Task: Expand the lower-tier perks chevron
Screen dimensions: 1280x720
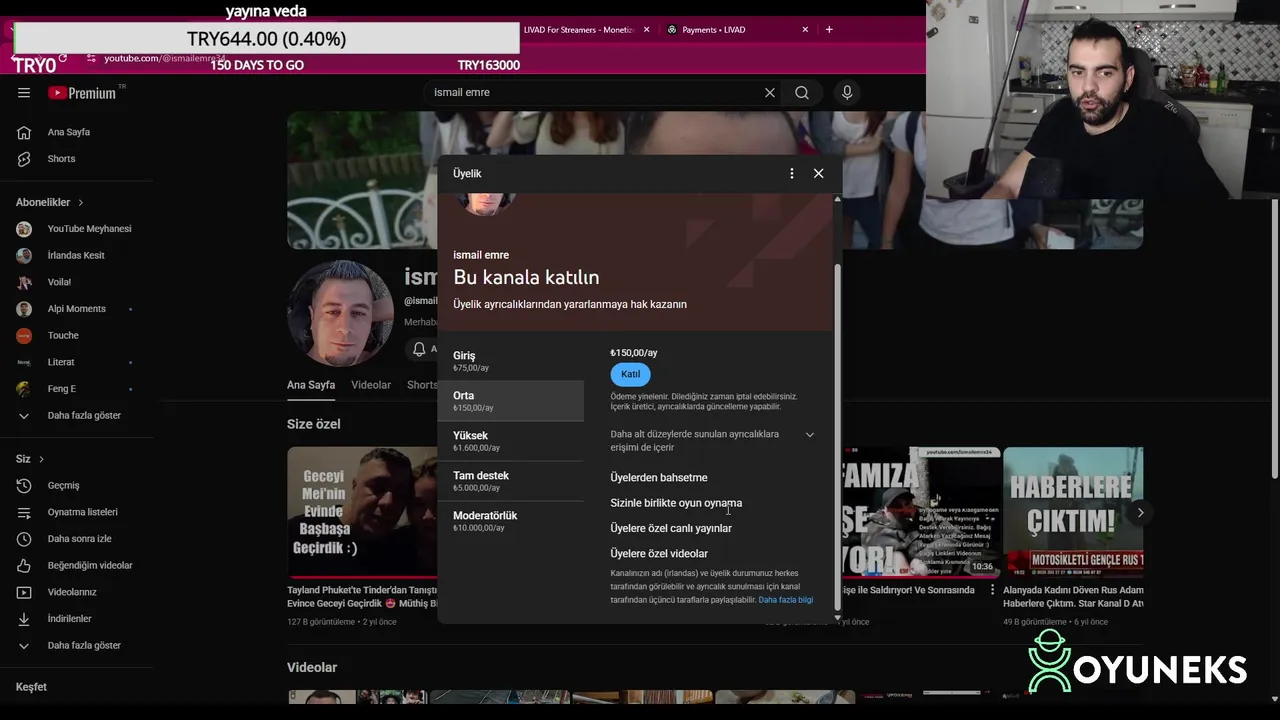Action: click(810, 435)
